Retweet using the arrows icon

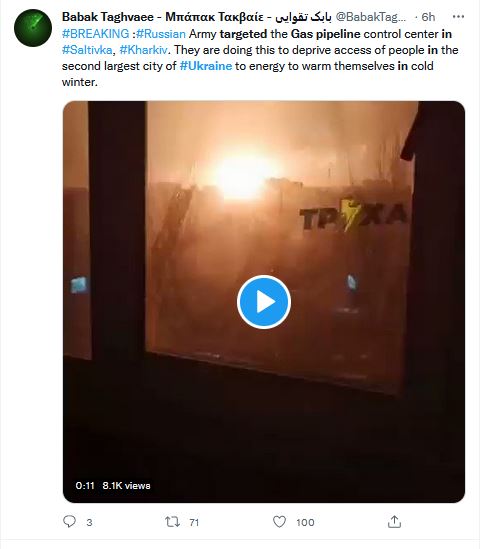point(173,522)
